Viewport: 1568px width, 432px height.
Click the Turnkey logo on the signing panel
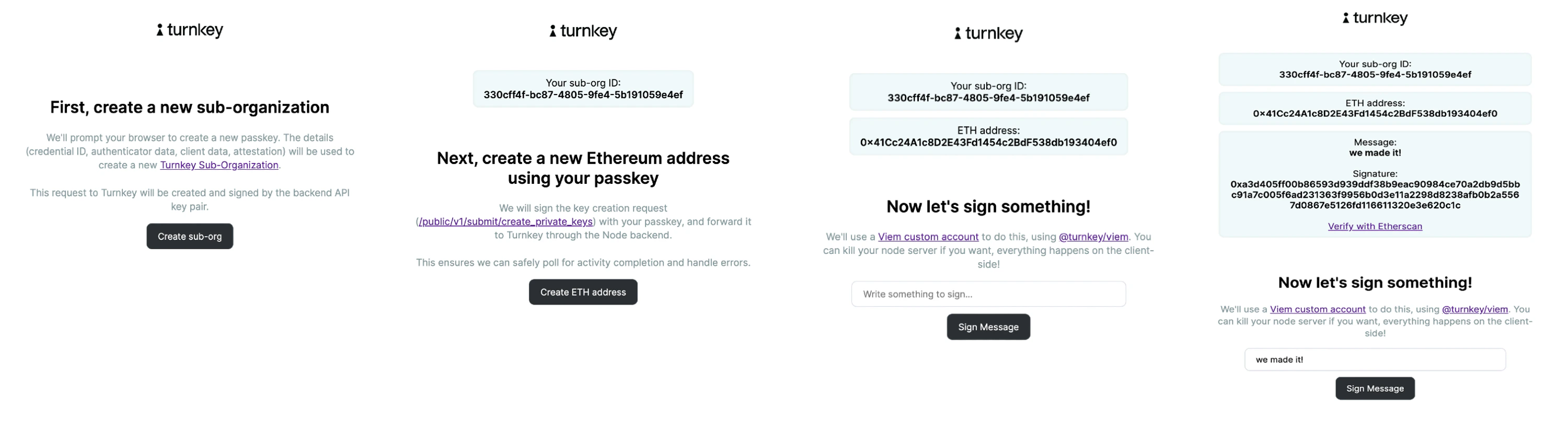(987, 33)
